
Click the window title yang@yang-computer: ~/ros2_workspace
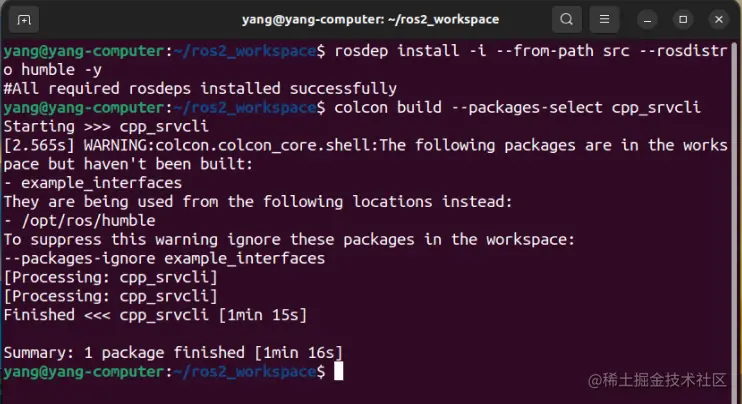click(371, 19)
